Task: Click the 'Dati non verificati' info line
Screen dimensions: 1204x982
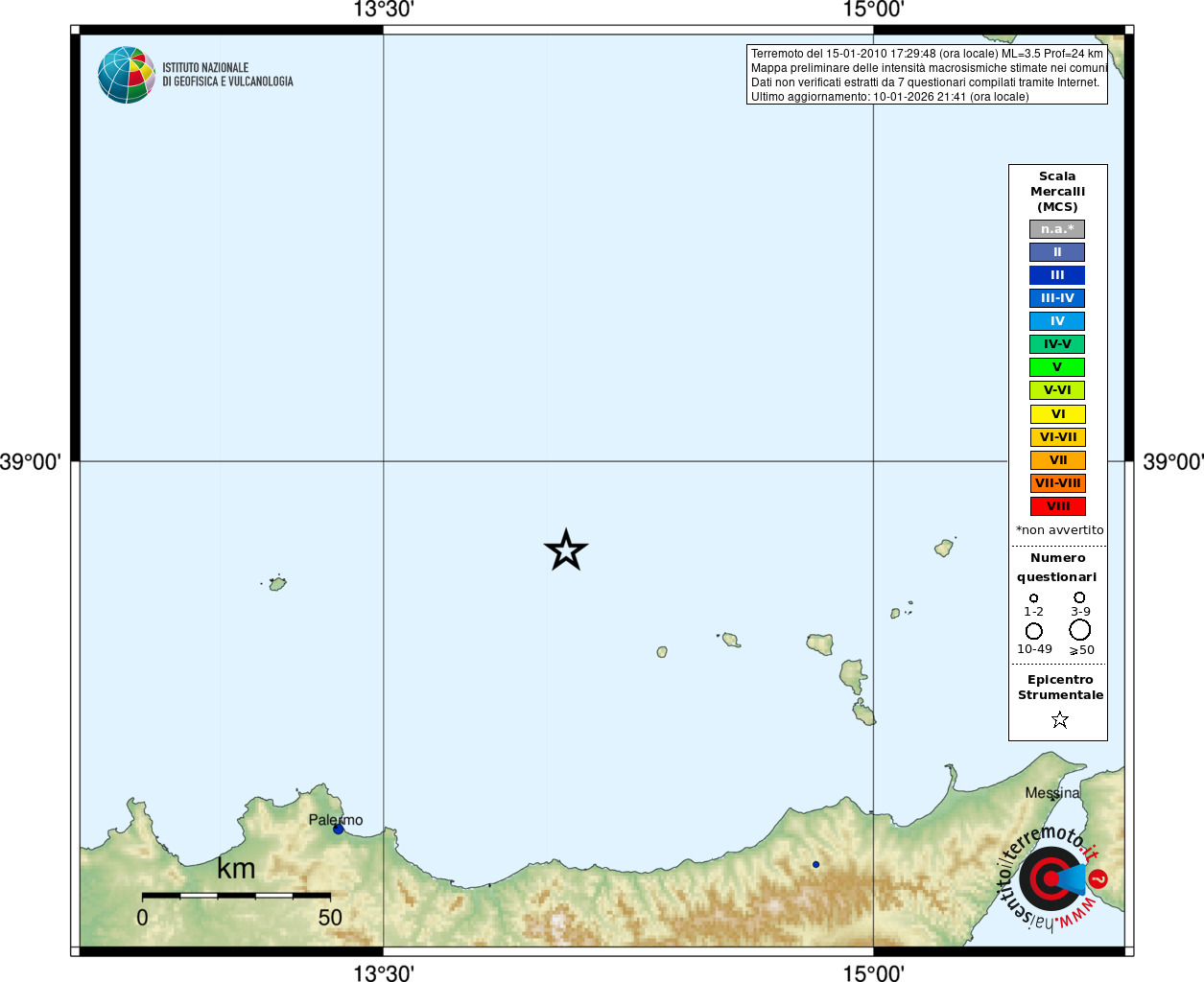Action: click(925, 82)
